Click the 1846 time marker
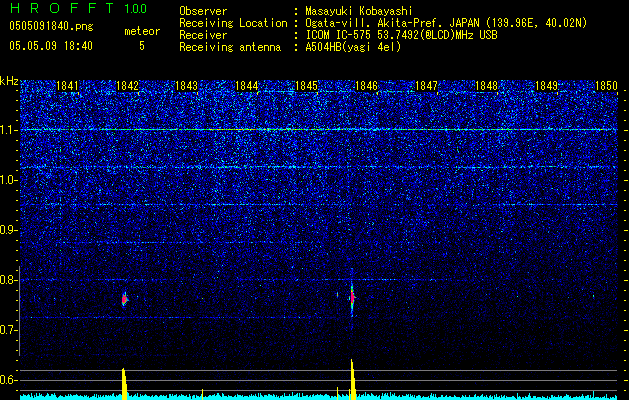629x400 pixels. pyautogui.click(x=367, y=85)
